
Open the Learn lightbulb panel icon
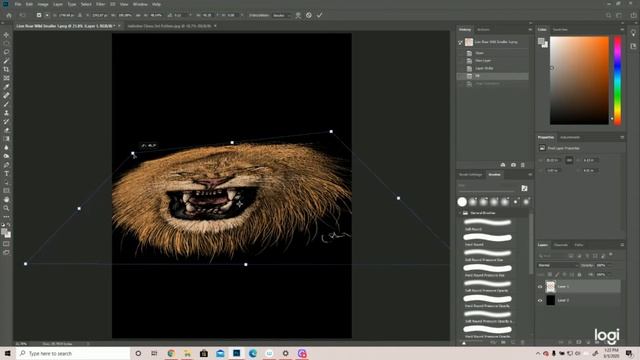[633, 33]
